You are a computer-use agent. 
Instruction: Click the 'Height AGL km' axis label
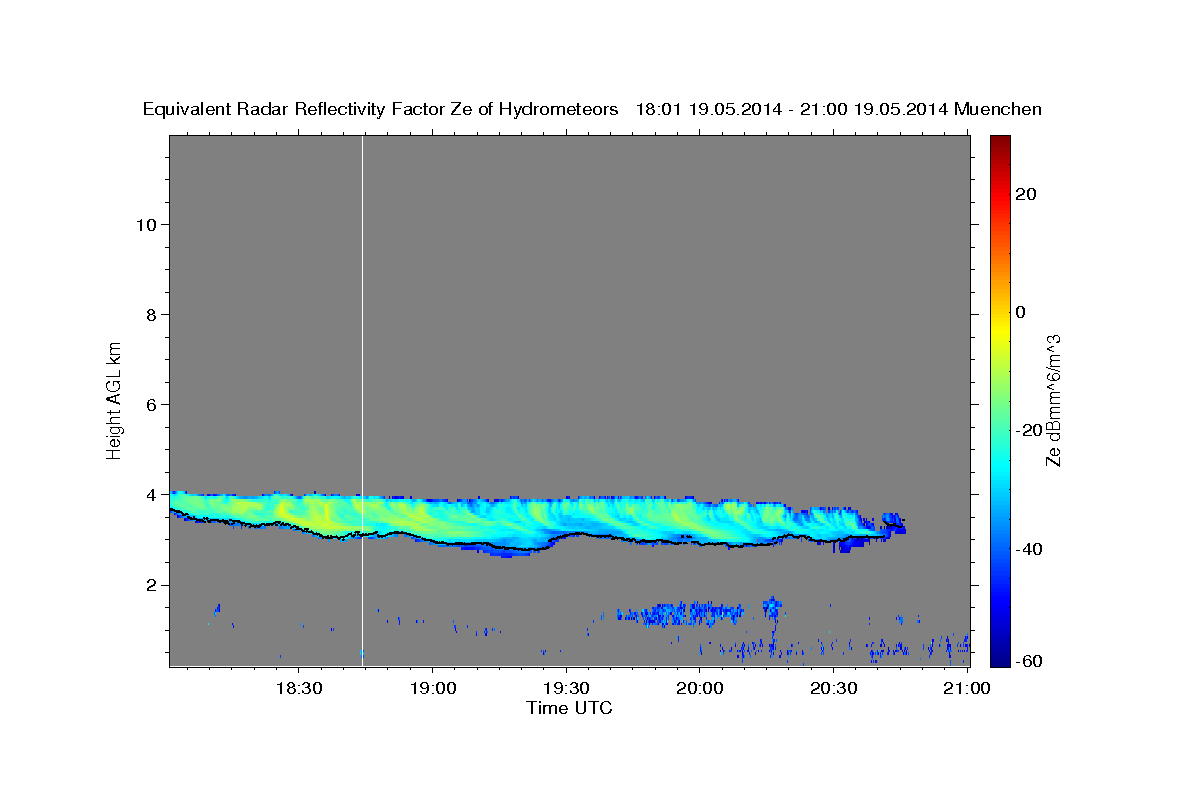pos(114,399)
